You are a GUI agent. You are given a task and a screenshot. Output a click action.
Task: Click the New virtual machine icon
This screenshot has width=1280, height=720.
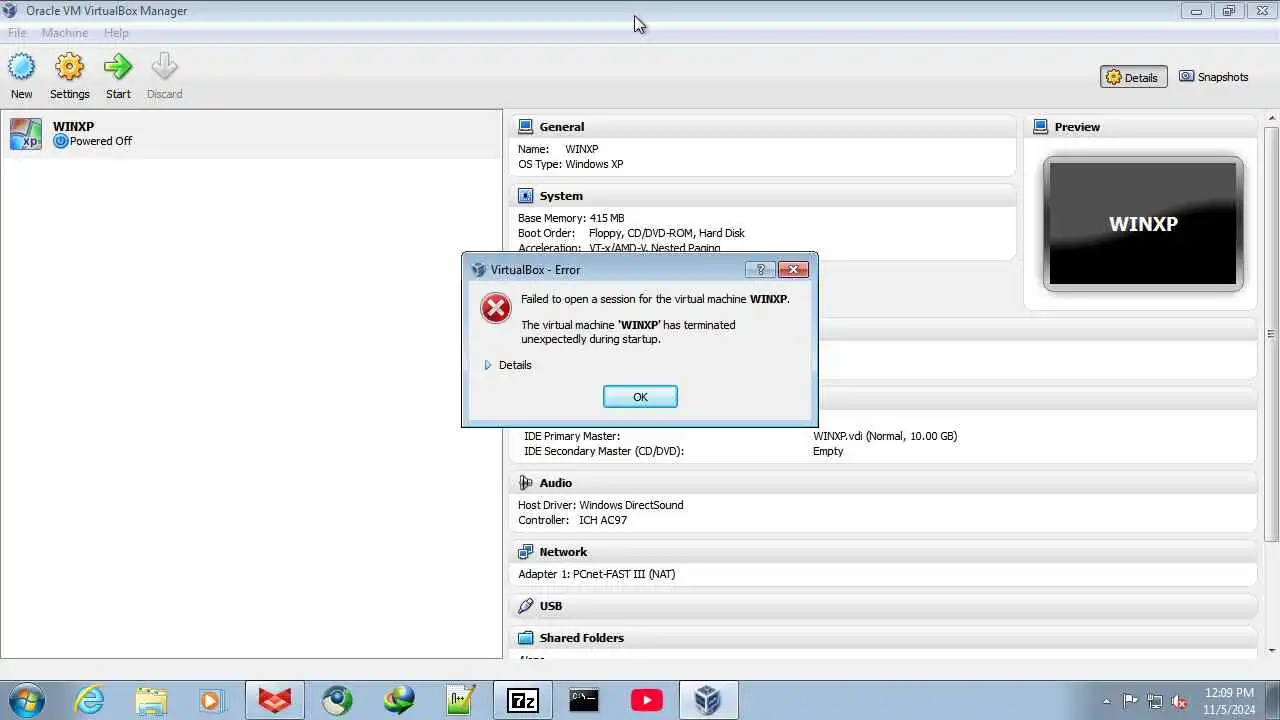[21, 68]
